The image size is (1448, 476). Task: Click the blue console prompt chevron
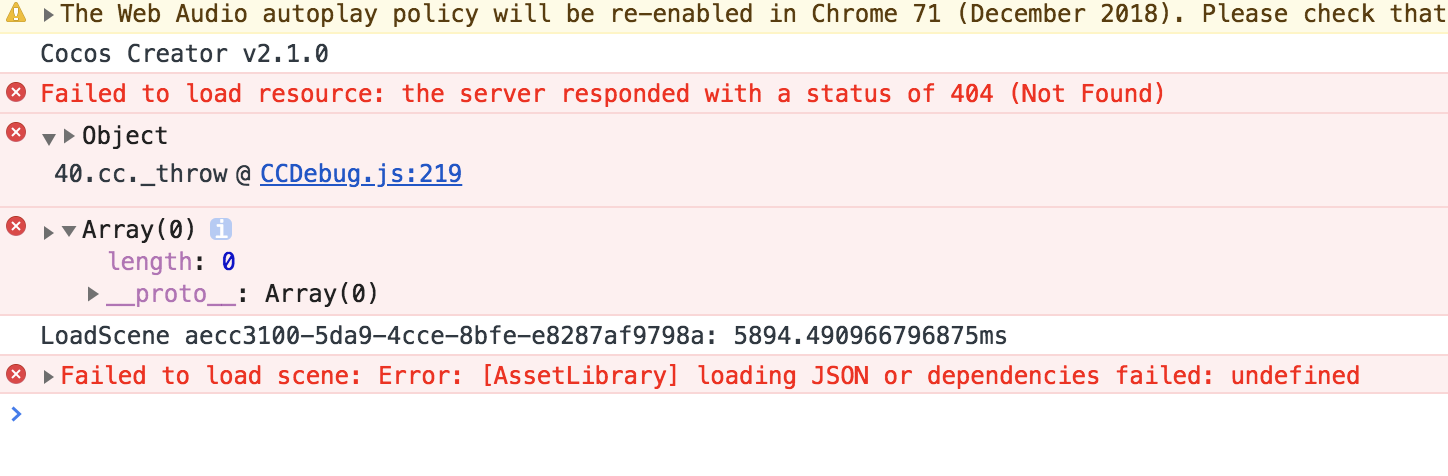14,413
